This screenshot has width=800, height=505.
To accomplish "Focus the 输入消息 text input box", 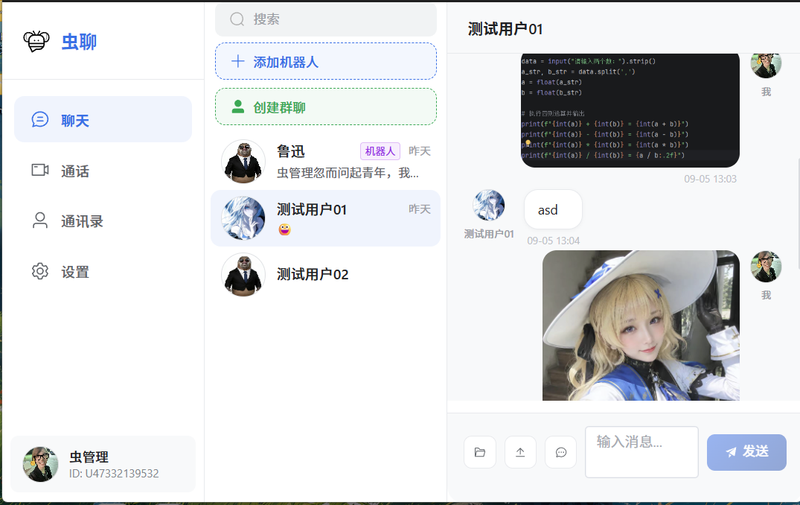I will click(641, 452).
